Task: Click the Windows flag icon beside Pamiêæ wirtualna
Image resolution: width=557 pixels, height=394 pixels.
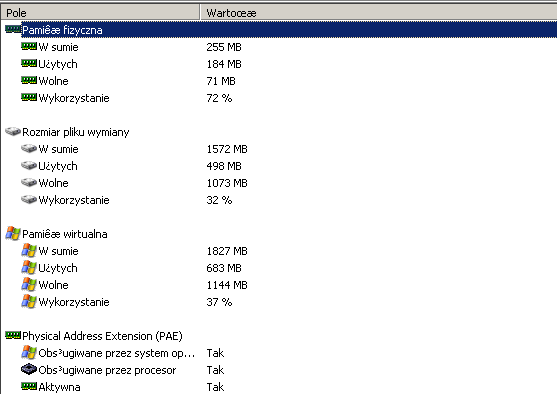Action: (x=13, y=233)
